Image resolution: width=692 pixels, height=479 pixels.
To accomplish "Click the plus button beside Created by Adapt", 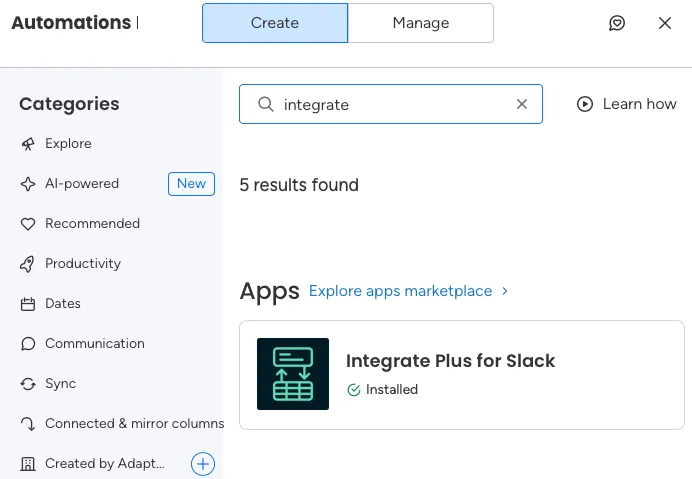I will (203, 464).
